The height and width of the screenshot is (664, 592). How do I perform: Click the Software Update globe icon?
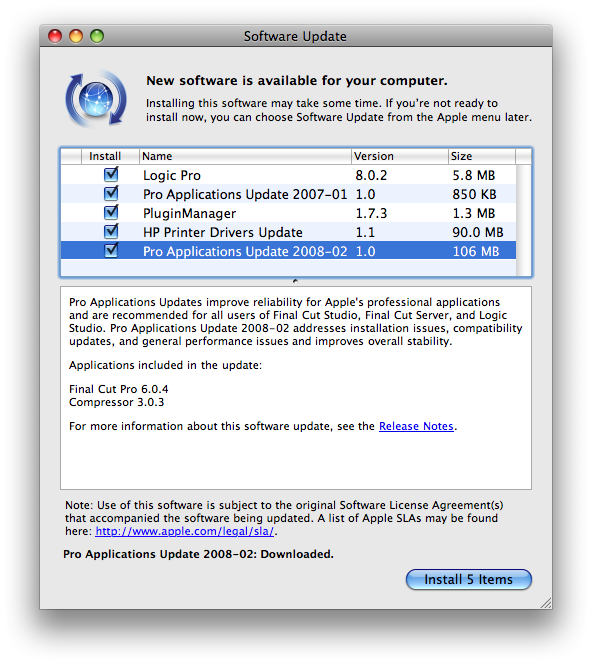click(x=96, y=99)
